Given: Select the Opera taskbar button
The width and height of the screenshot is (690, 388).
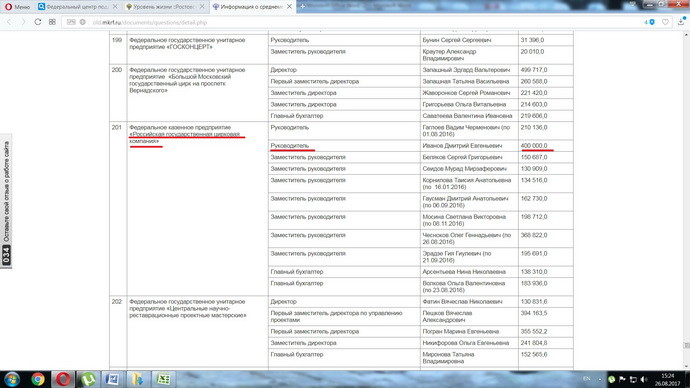Looking at the screenshot, I should [x=63, y=379].
